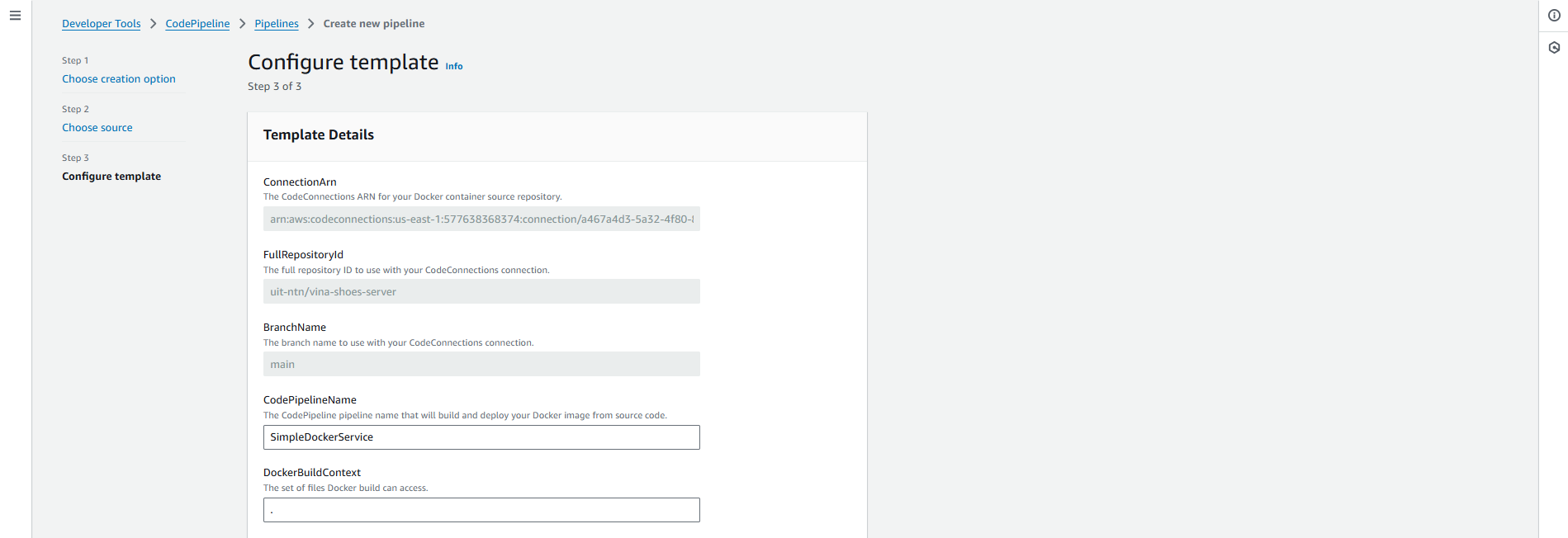This screenshot has width=1568, height=538.
Task: Open Info link beside Configure template
Action: (x=454, y=66)
